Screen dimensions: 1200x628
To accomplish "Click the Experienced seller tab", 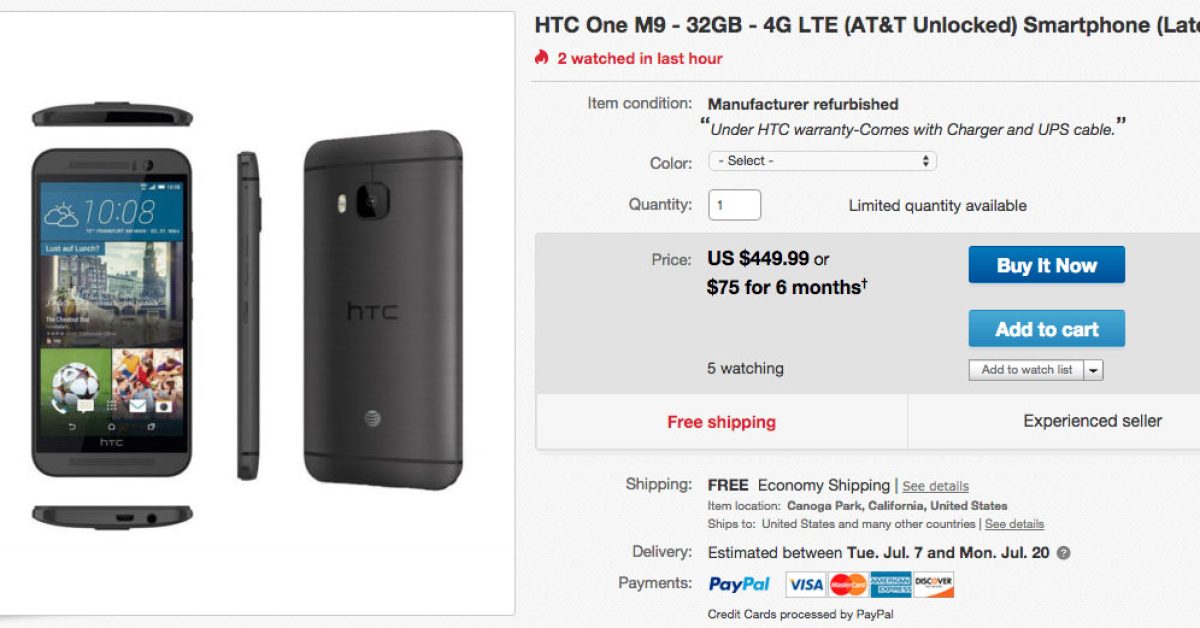I will [1092, 421].
